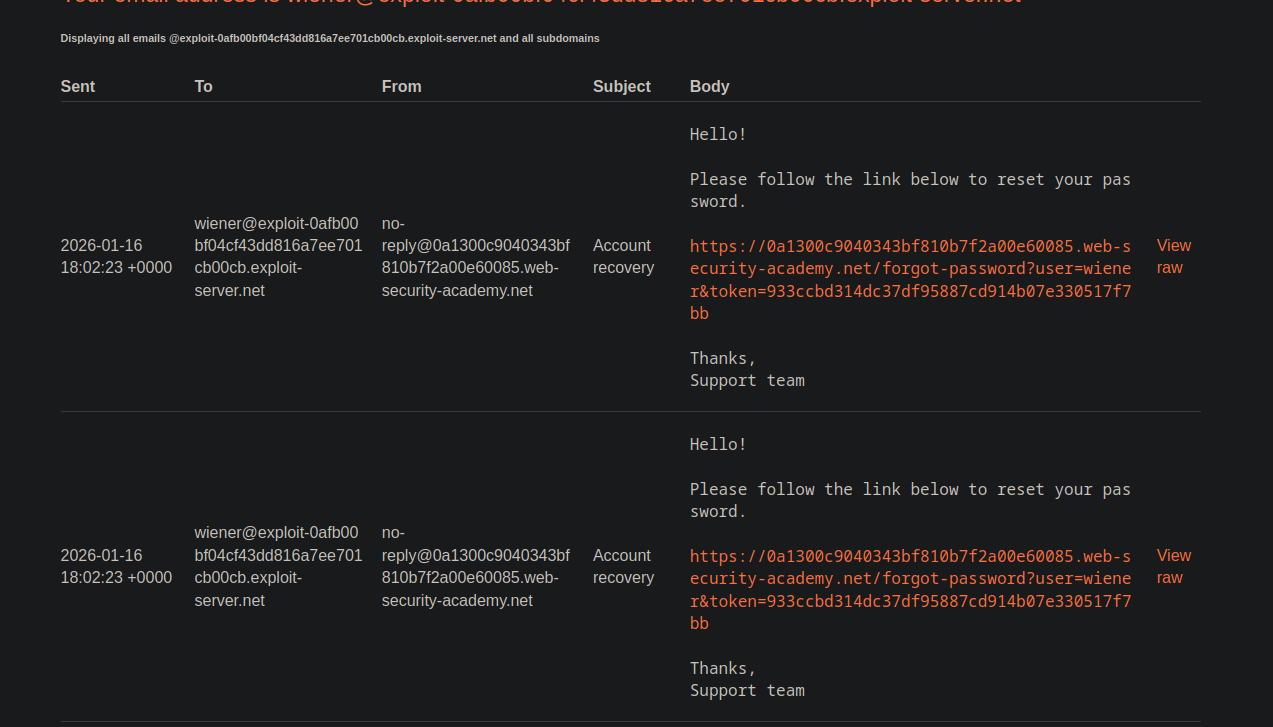Image resolution: width=1273 pixels, height=727 pixels.
Task: Click the 'Displaying all emails' notice text
Action: point(330,38)
